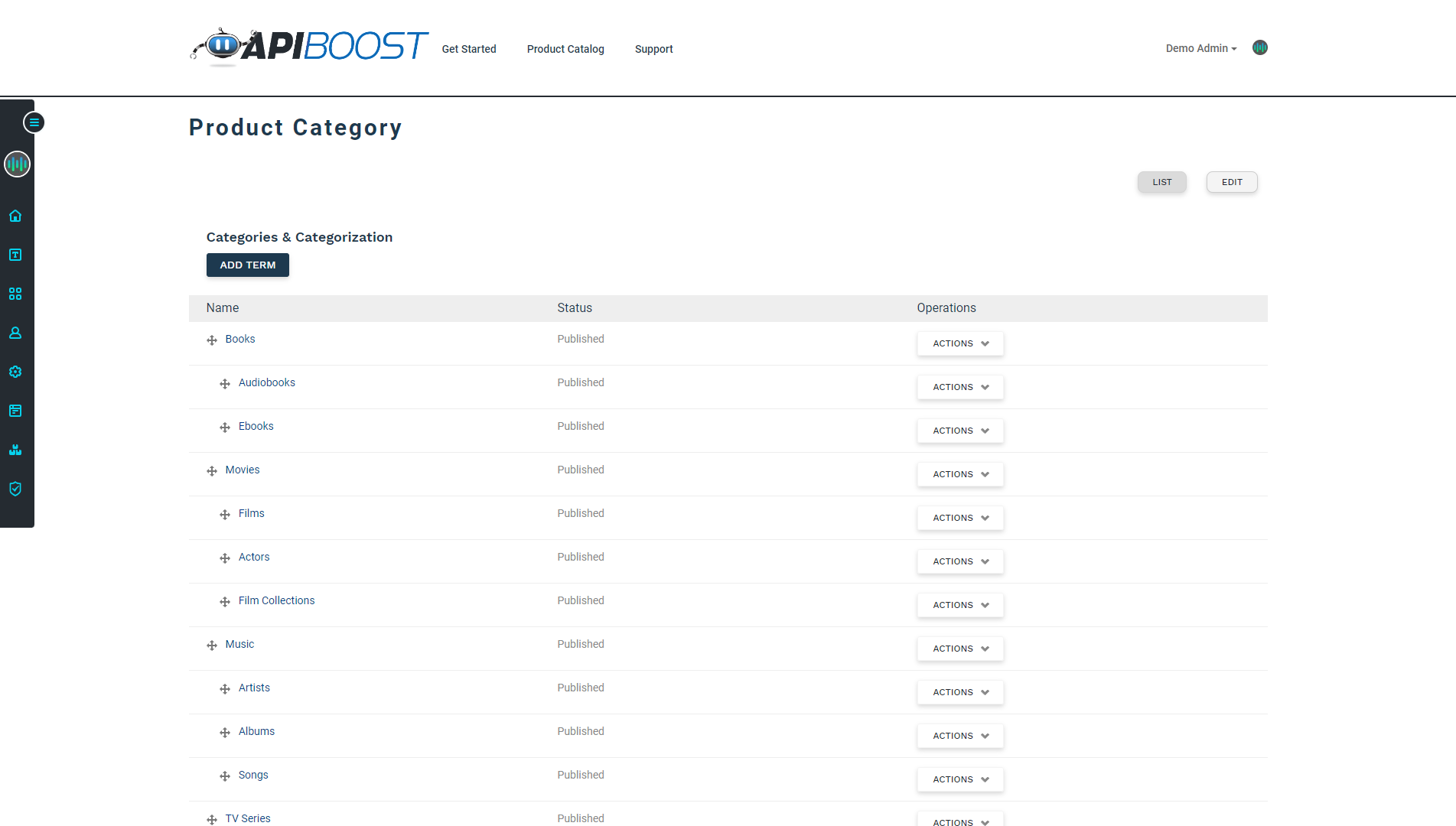This screenshot has height=826, width=1456.
Task: Open Actions dropdown for Albums
Action: click(x=960, y=736)
